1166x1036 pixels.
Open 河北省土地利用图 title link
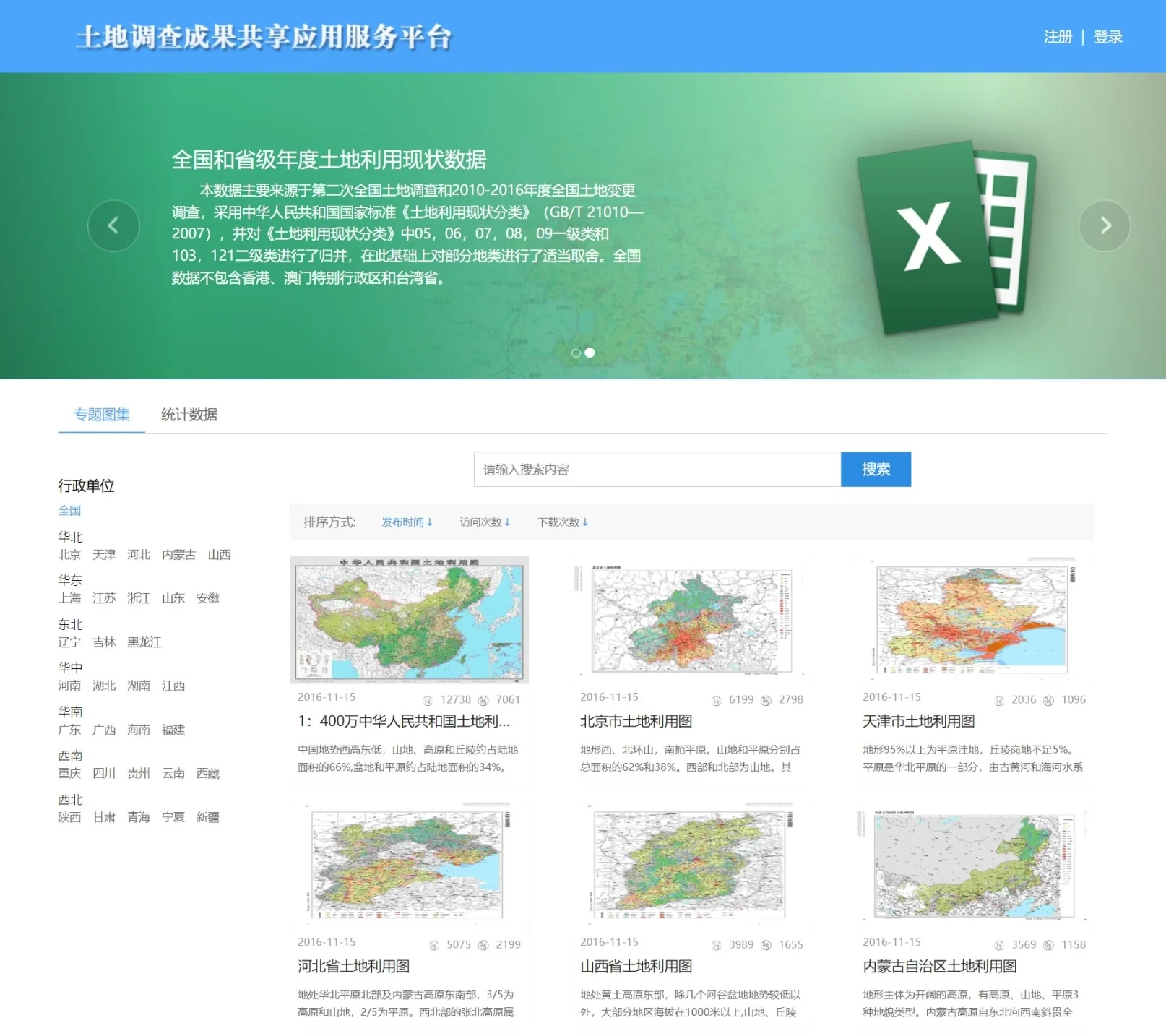(x=354, y=967)
